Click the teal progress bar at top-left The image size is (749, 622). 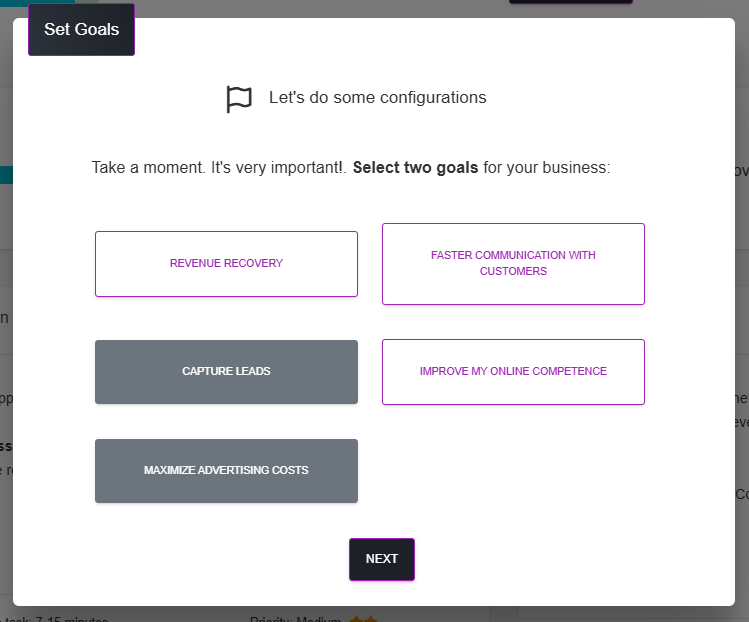(x=37, y=1)
